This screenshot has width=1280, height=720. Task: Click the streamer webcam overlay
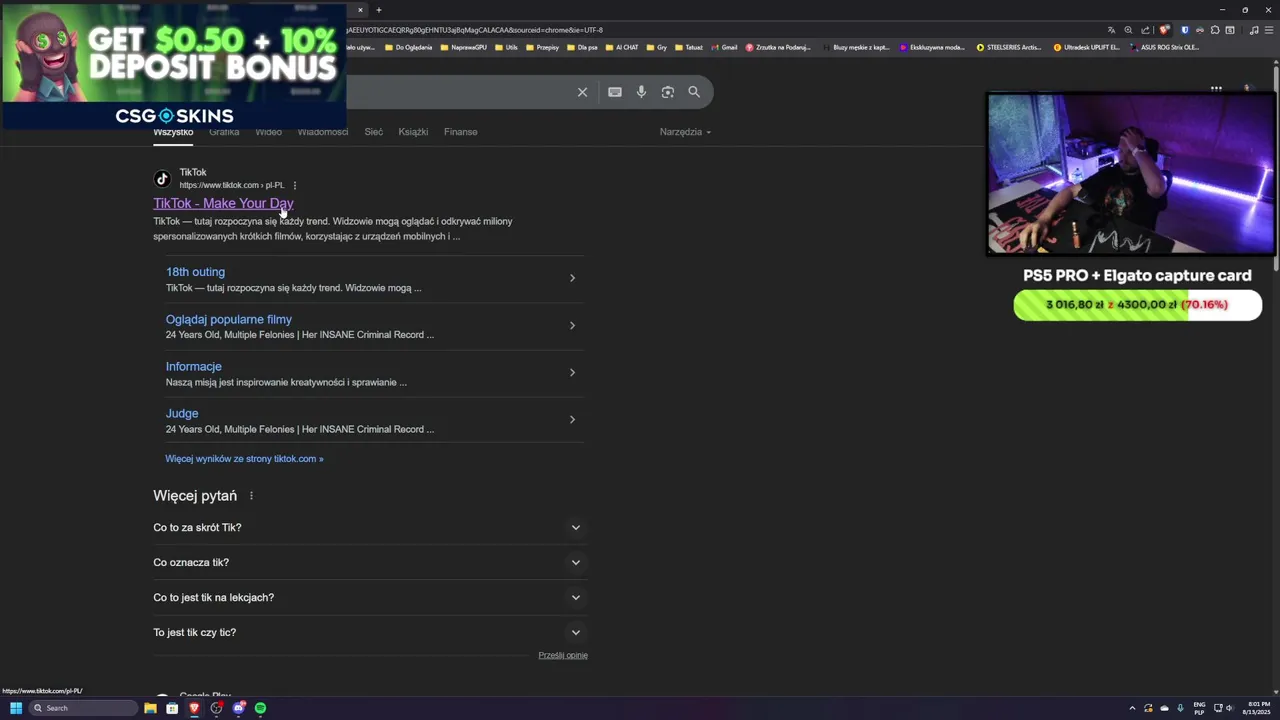[x=1131, y=174]
